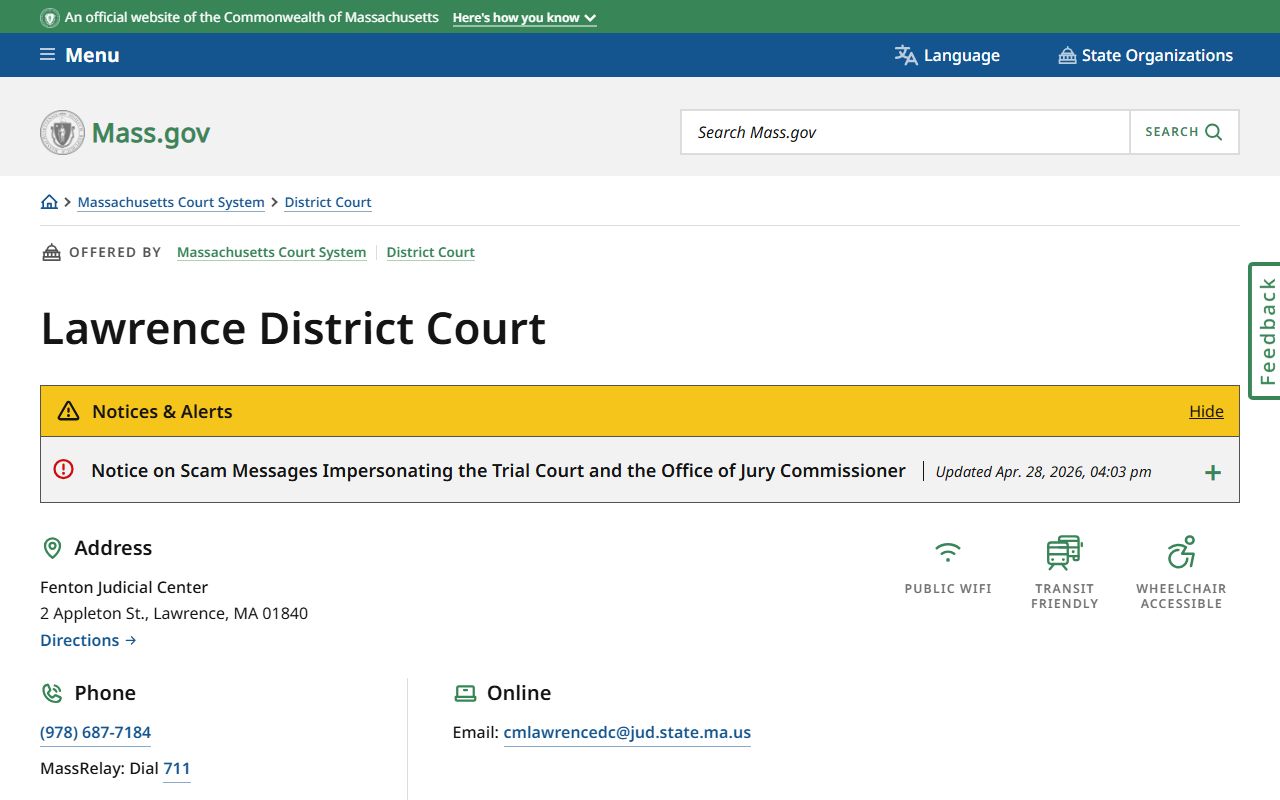Open Directions link

click(88, 640)
